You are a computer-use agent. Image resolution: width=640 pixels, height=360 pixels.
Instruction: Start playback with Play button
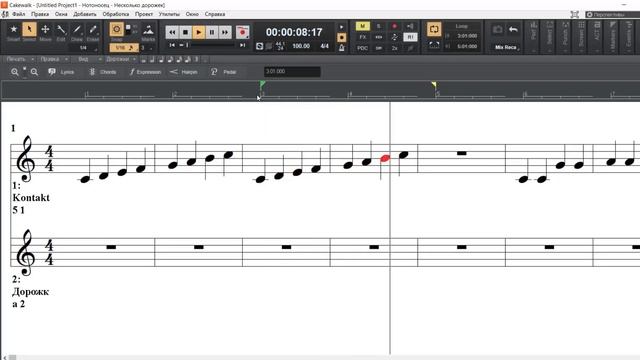[x=199, y=32]
